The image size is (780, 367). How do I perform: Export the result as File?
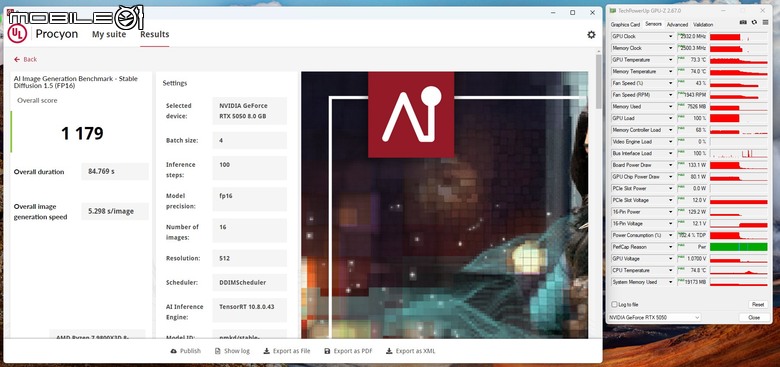coord(287,351)
